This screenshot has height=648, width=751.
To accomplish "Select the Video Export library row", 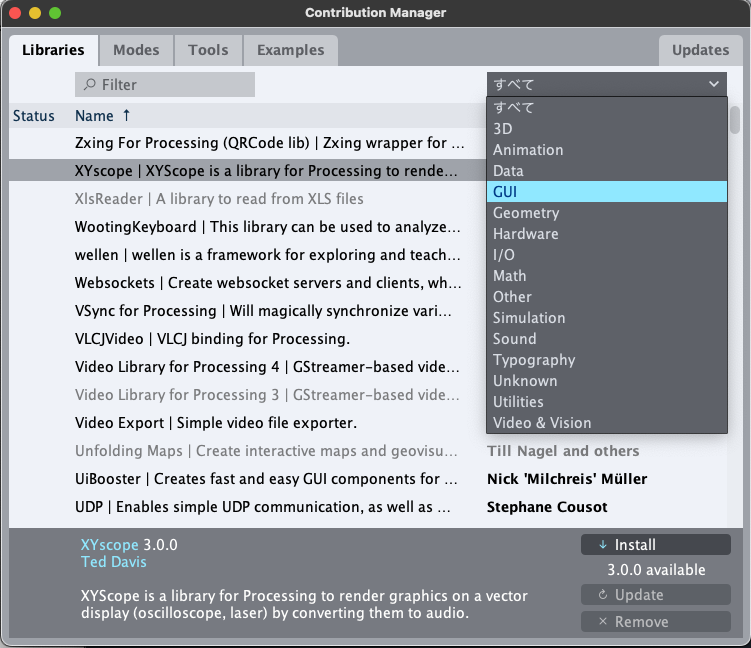I will tap(216, 423).
